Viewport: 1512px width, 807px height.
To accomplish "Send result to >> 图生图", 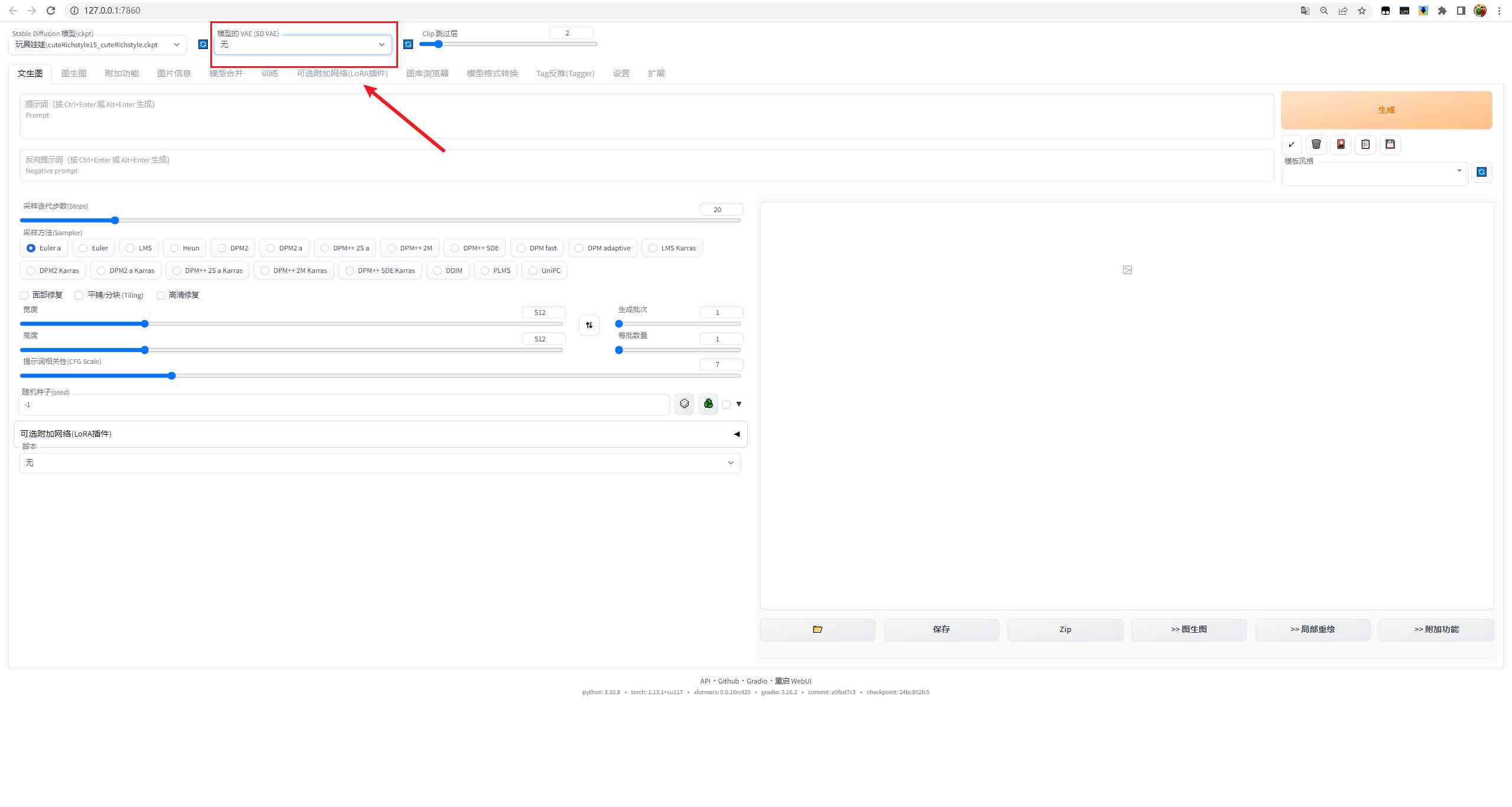I will point(1189,630).
